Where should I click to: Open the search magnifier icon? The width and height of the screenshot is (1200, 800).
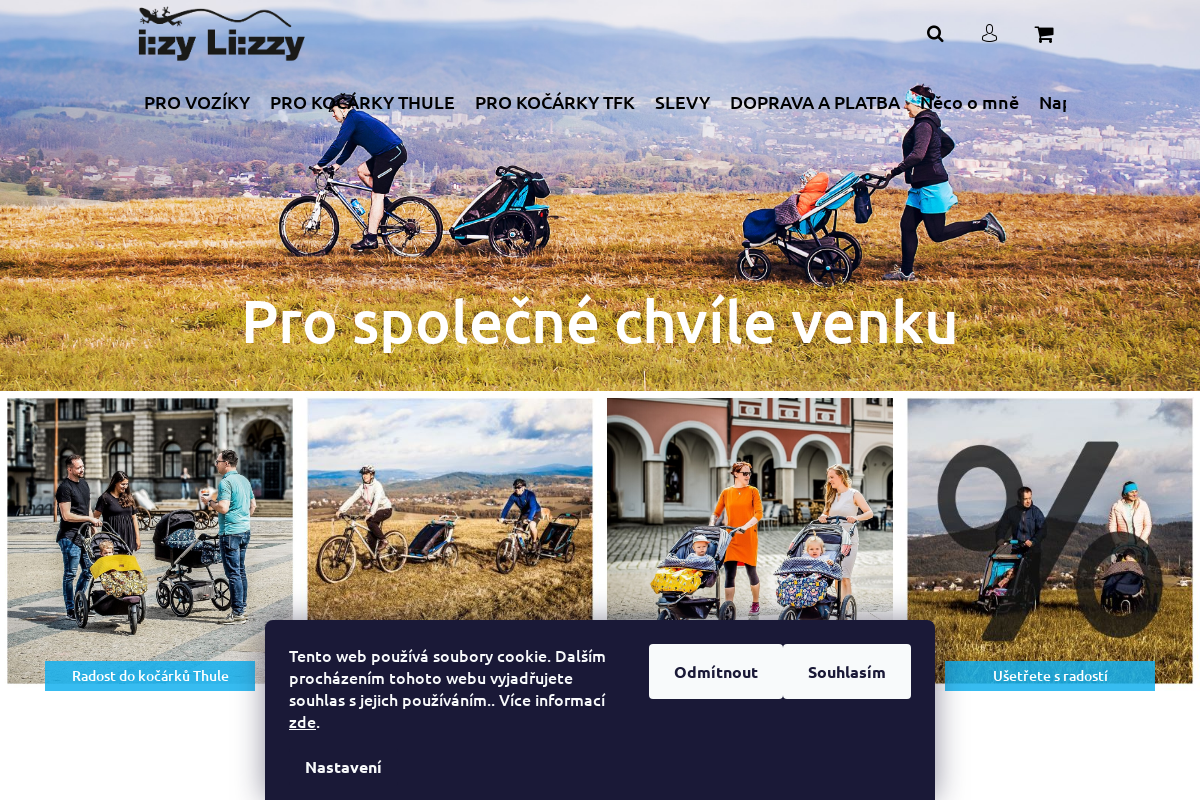[x=935, y=34]
